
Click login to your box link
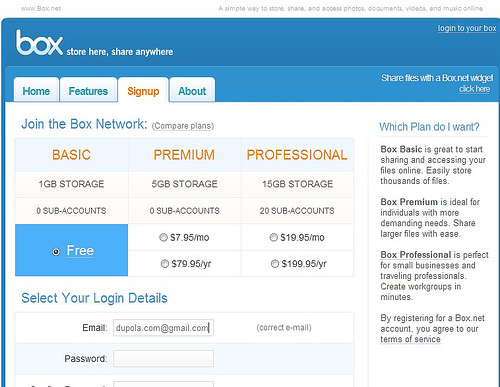click(x=467, y=28)
